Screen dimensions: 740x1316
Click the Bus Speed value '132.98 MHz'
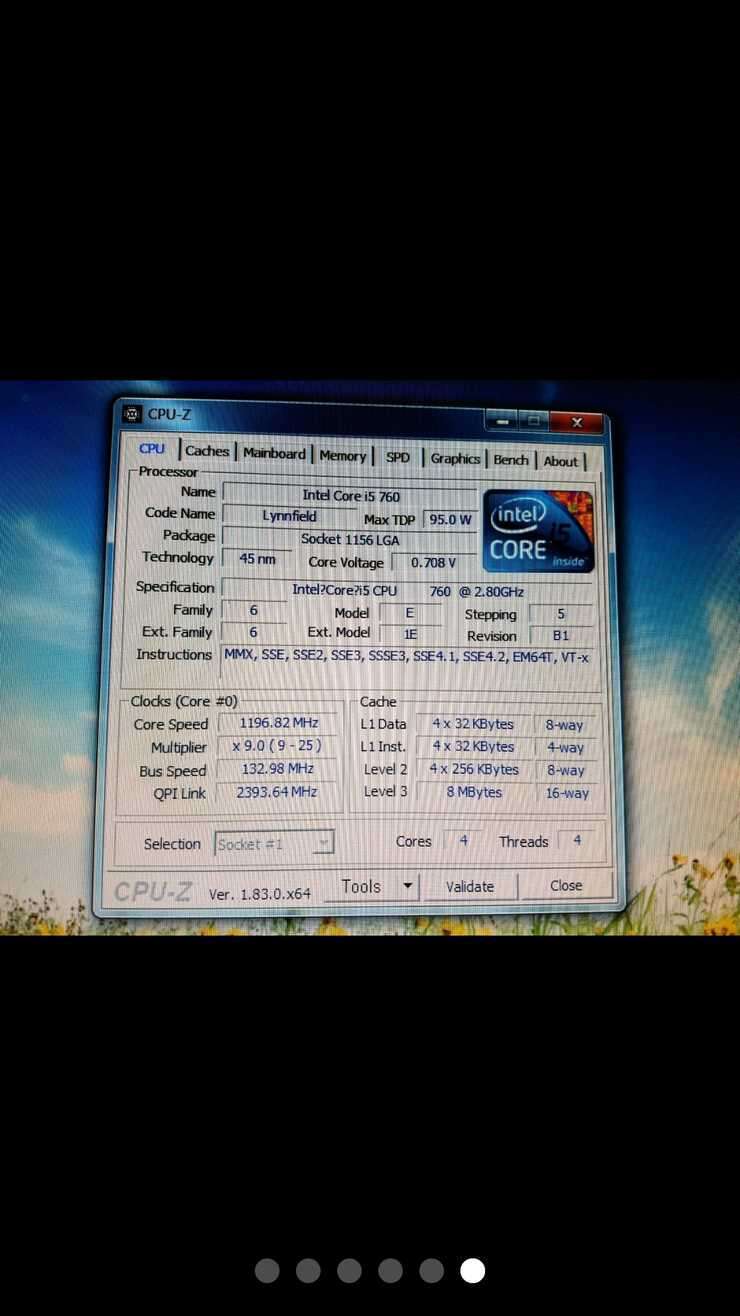[x=278, y=769]
